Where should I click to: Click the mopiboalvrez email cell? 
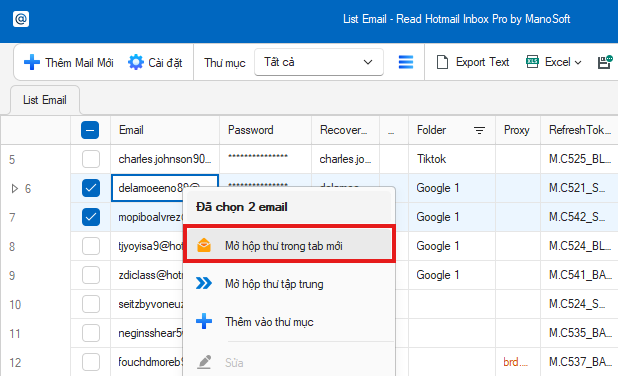pyautogui.click(x=147, y=217)
